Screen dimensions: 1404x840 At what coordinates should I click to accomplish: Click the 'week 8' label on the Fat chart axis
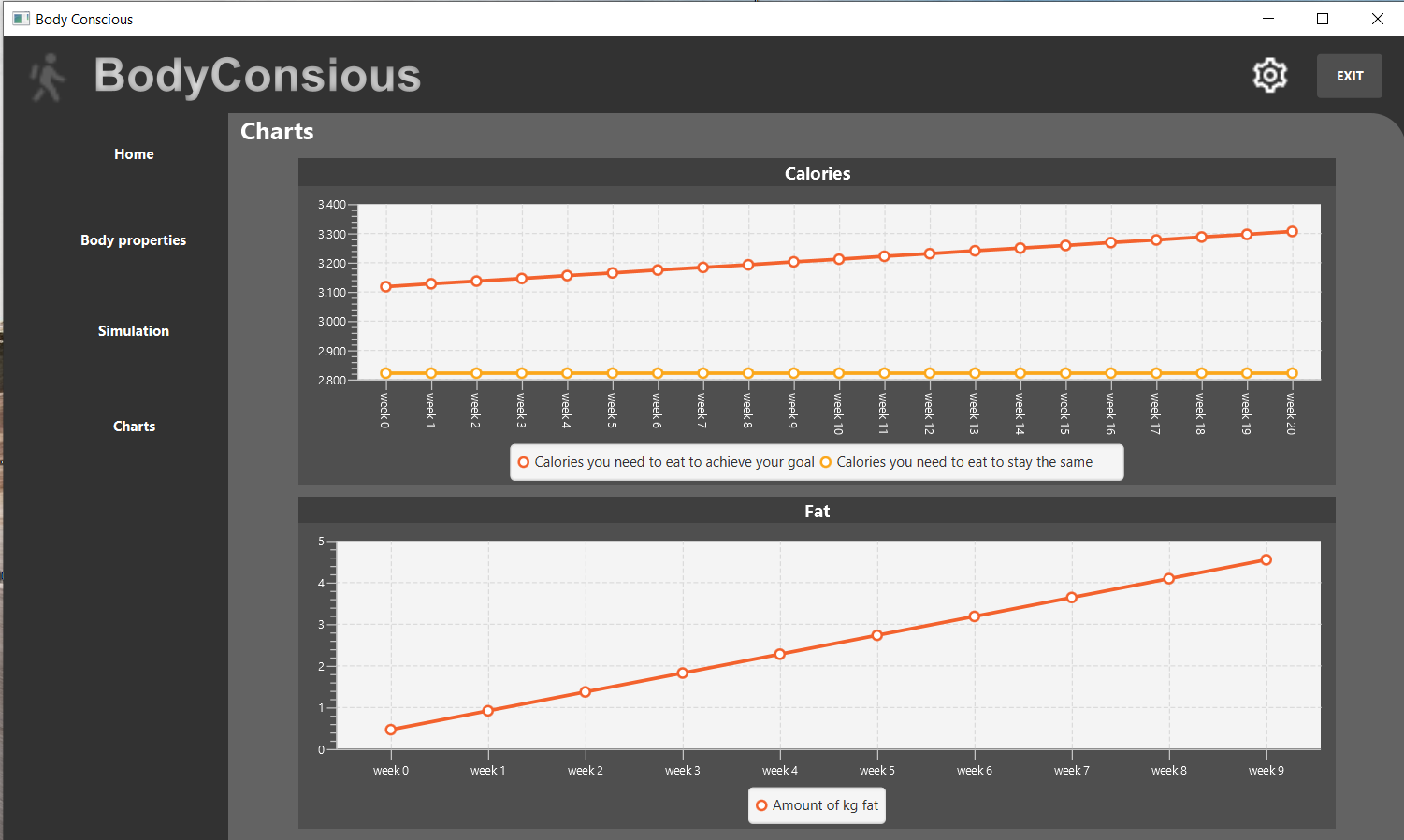click(x=1169, y=771)
